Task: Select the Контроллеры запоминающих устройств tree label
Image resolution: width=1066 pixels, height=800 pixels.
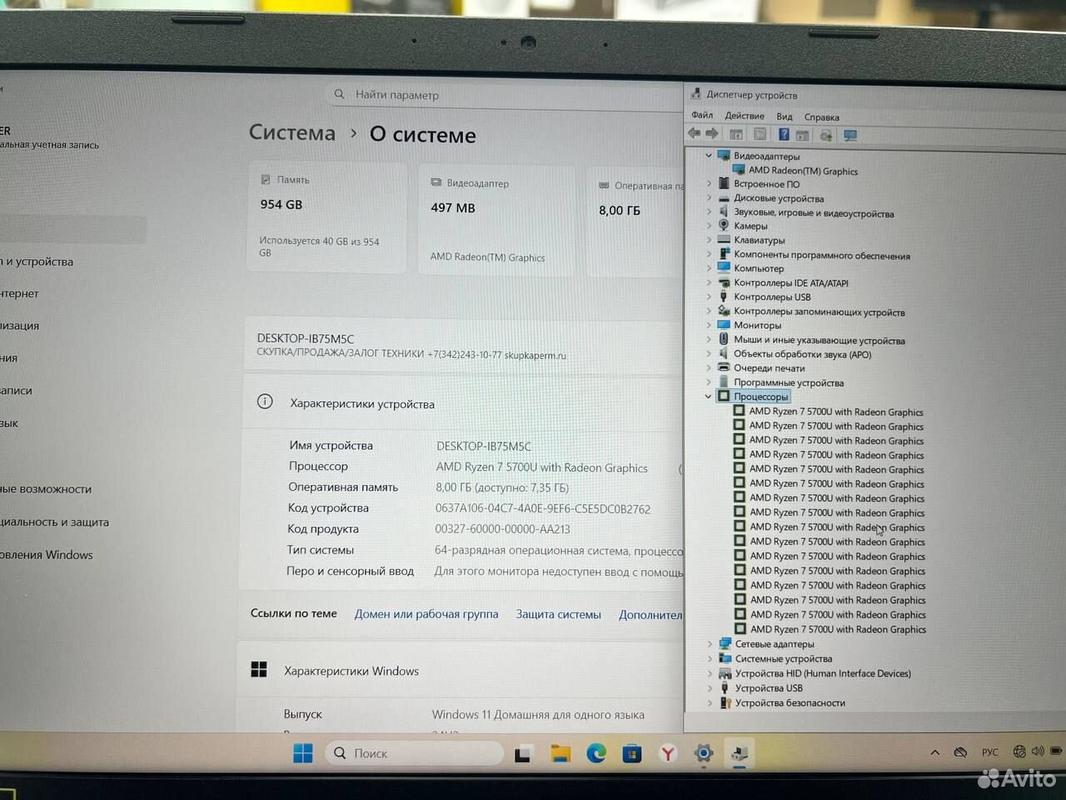Action: [819, 312]
